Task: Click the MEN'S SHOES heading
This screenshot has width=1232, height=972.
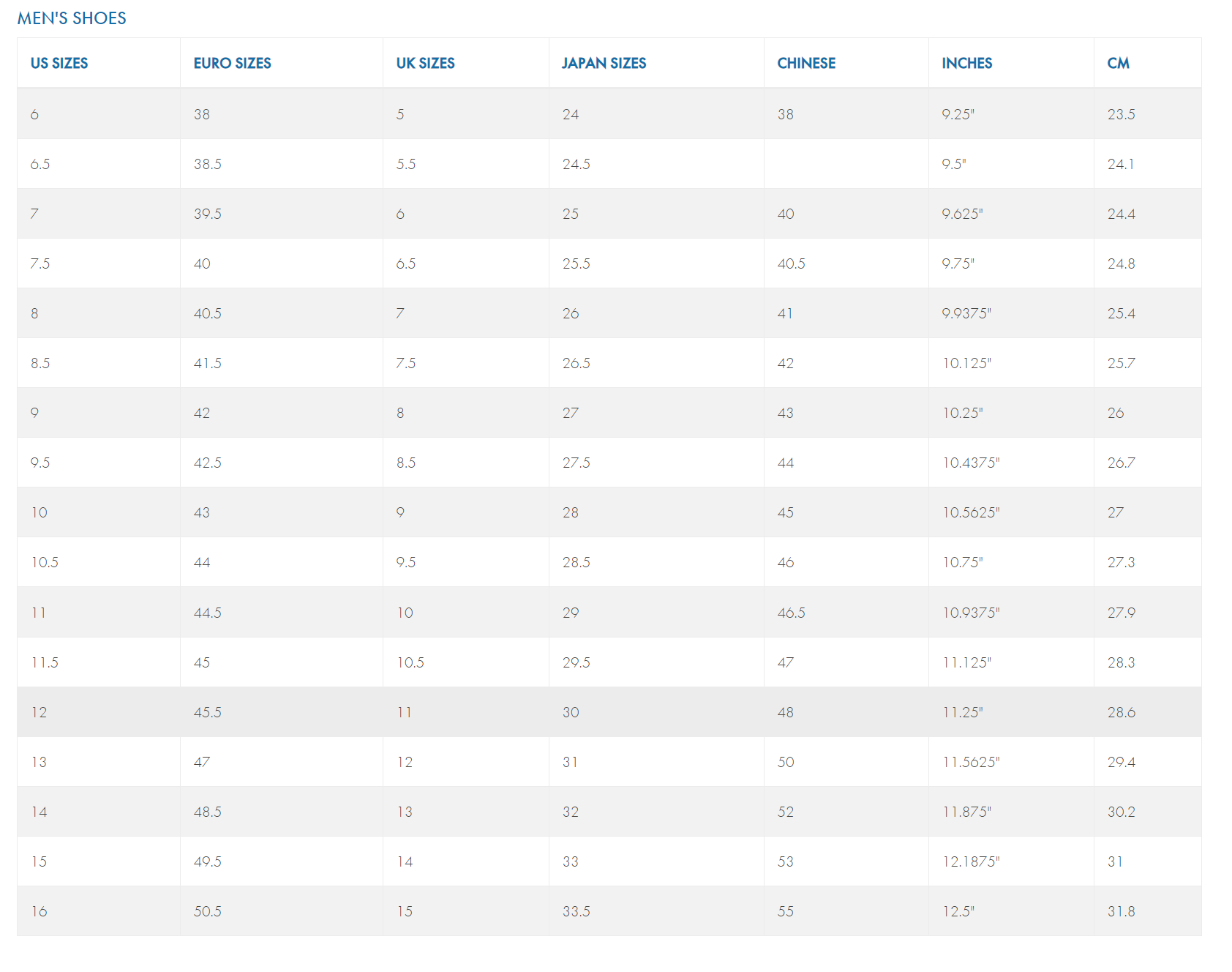Action: pyautogui.click(x=72, y=18)
